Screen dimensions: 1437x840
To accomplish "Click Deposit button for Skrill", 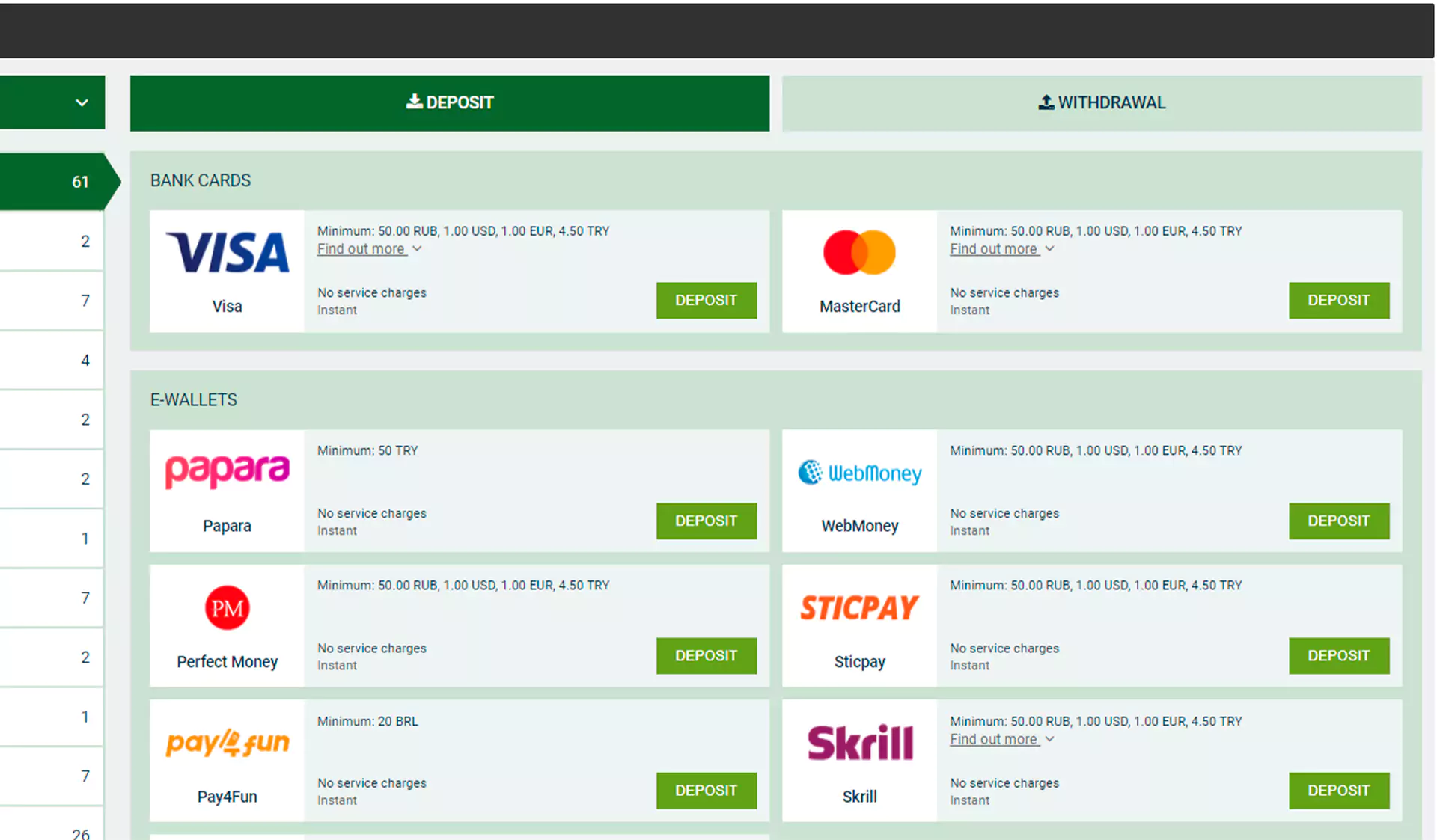I will tap(1339, 790).
